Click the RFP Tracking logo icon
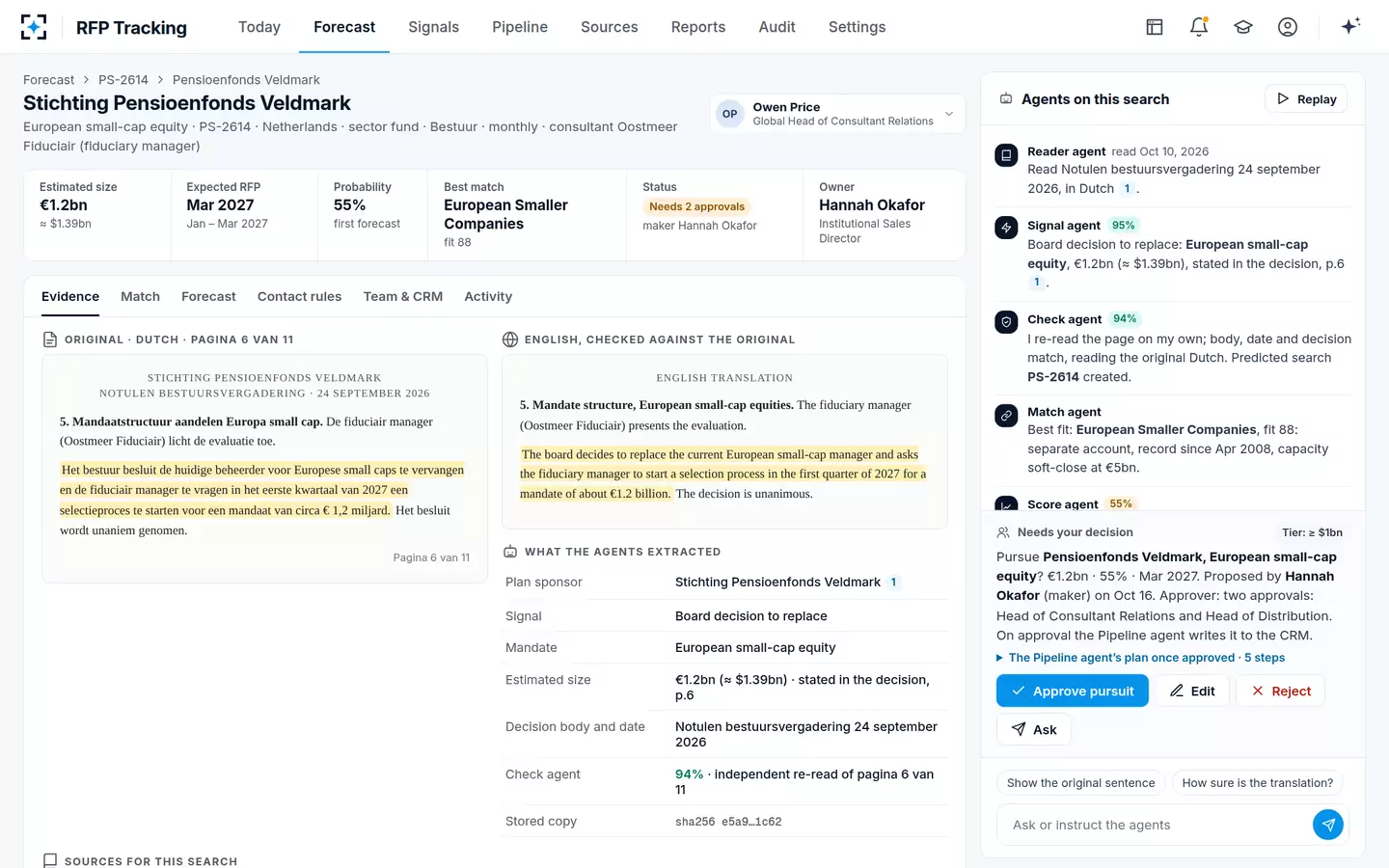The width and height of the screenshot is (1389, 868). [34, 27]
